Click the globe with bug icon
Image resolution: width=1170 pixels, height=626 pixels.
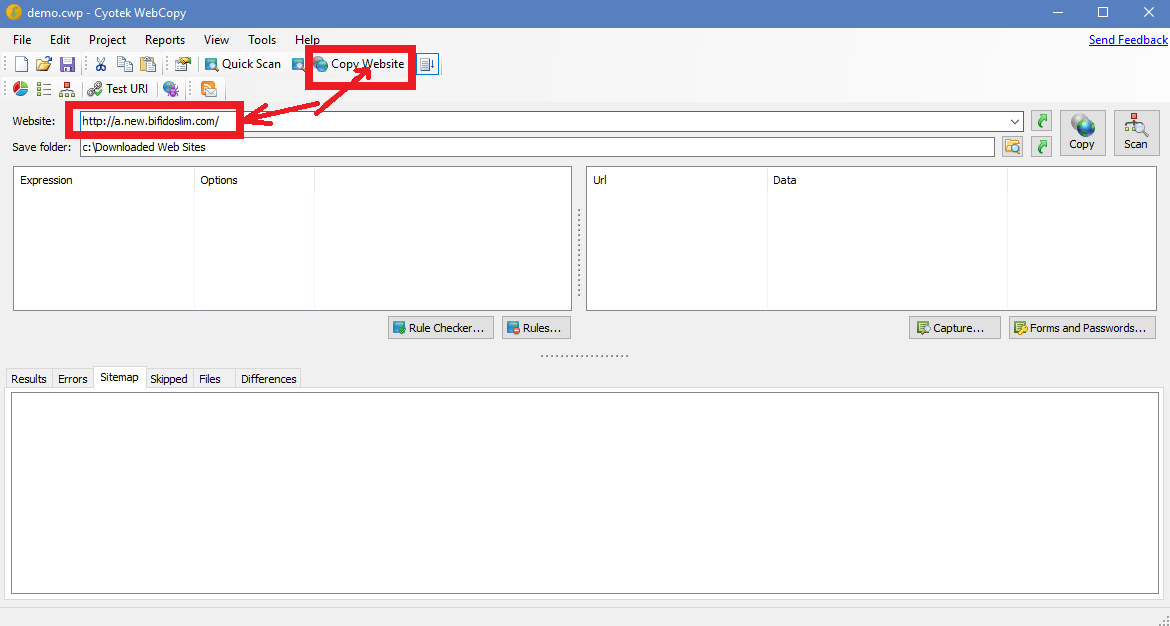pos(171,89)
